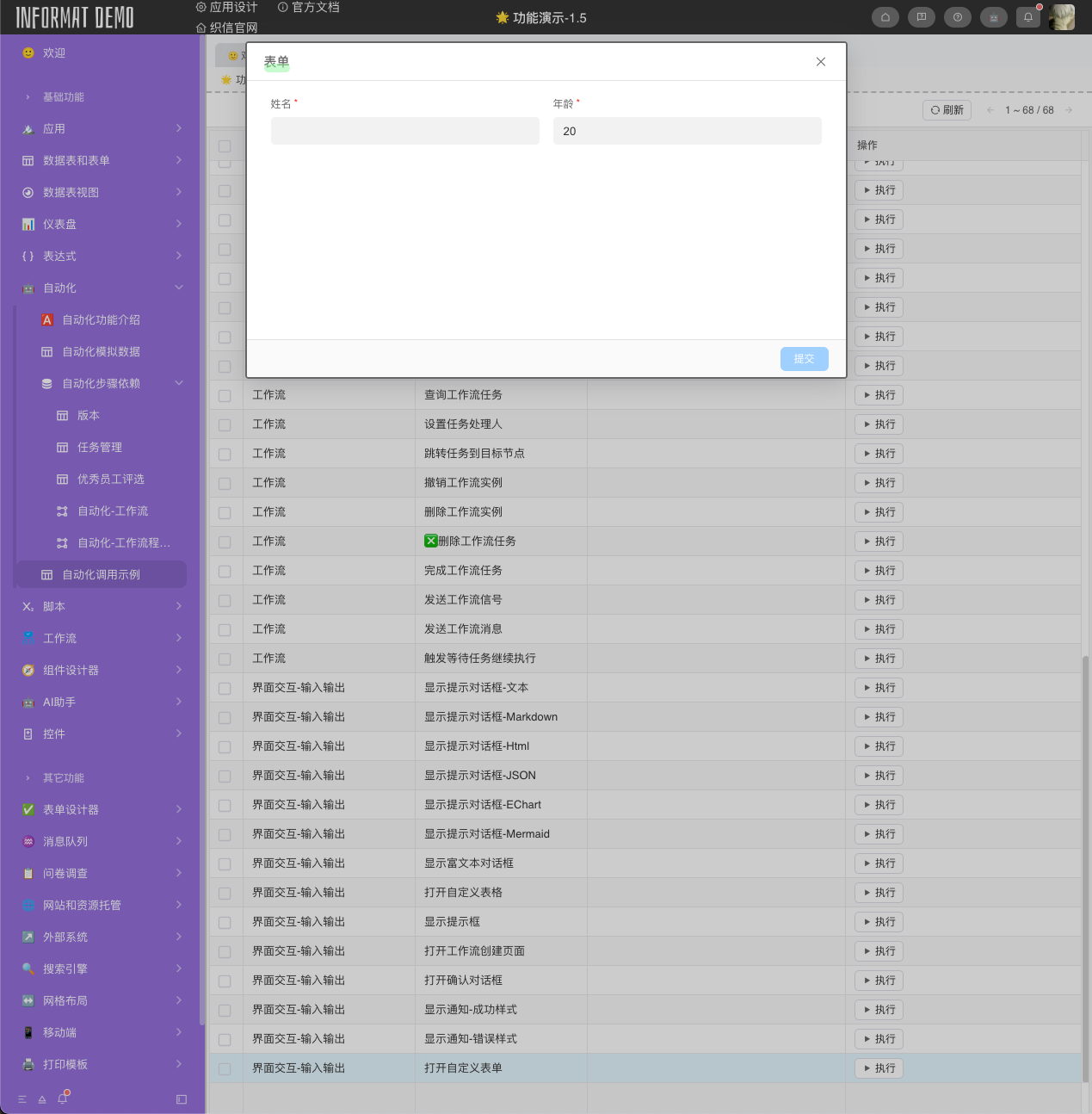
Task: Tick checkbox for 打开自定义表单 row
Action: pyautogui.click(x=225, y=1068)
